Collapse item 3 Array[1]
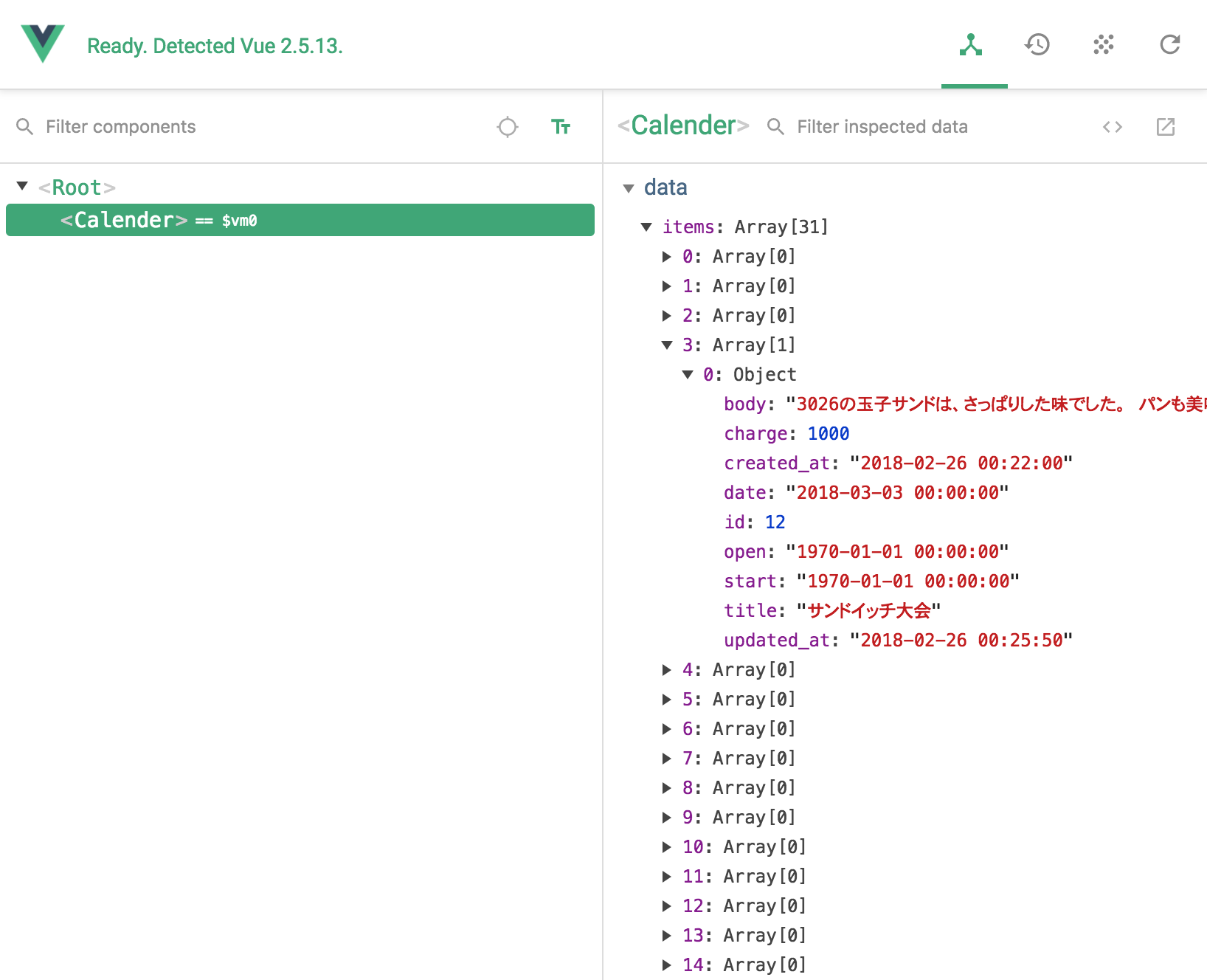1207x980 pixels. [x=667, y=345]
